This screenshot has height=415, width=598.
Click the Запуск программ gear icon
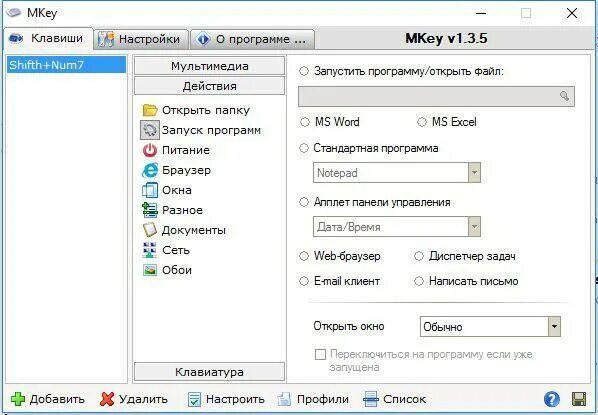[x=150, y=130]
